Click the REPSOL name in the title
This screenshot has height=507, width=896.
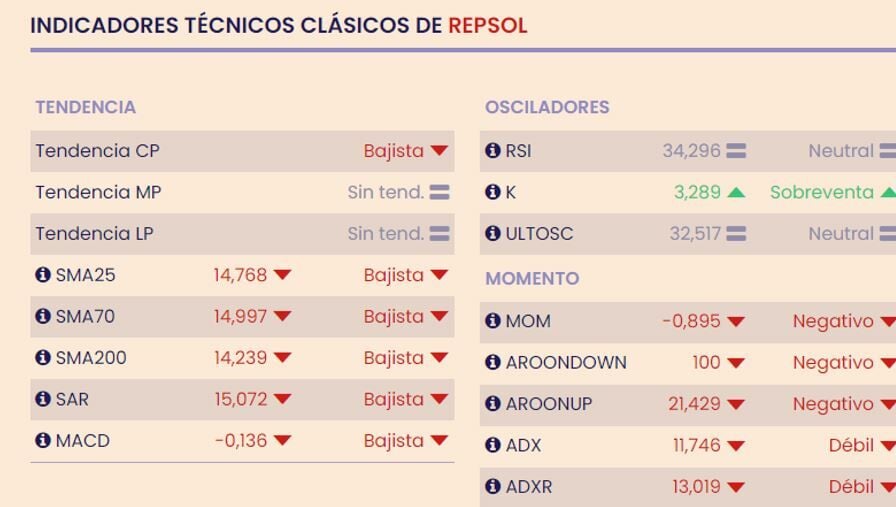click(487, 26)
